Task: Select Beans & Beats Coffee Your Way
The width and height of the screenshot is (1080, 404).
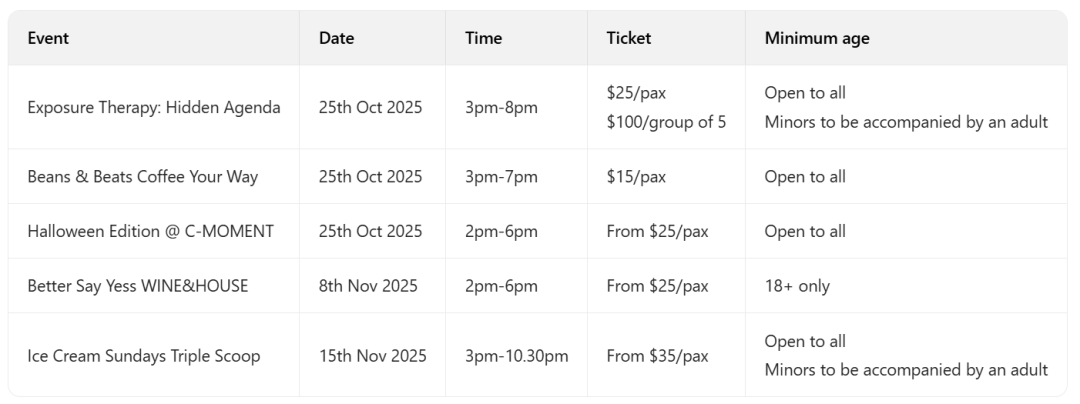Action: pyautogui.click(x=142, y=177)
